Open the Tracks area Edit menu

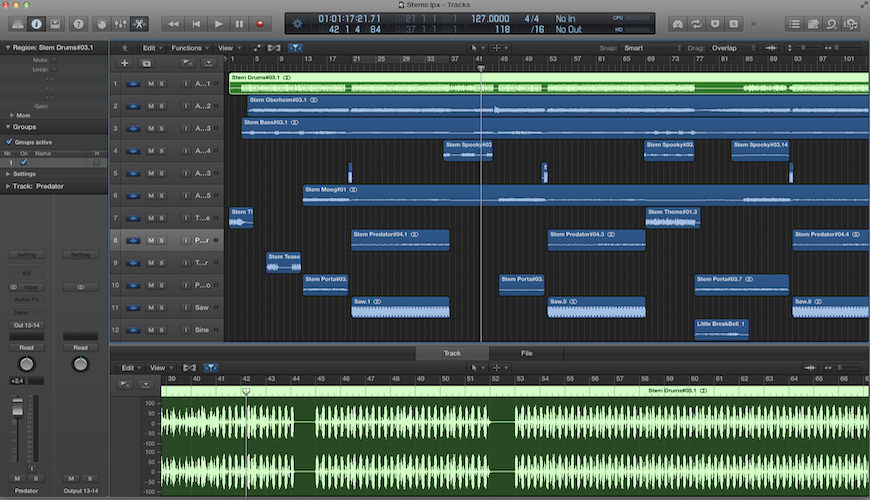152,48
